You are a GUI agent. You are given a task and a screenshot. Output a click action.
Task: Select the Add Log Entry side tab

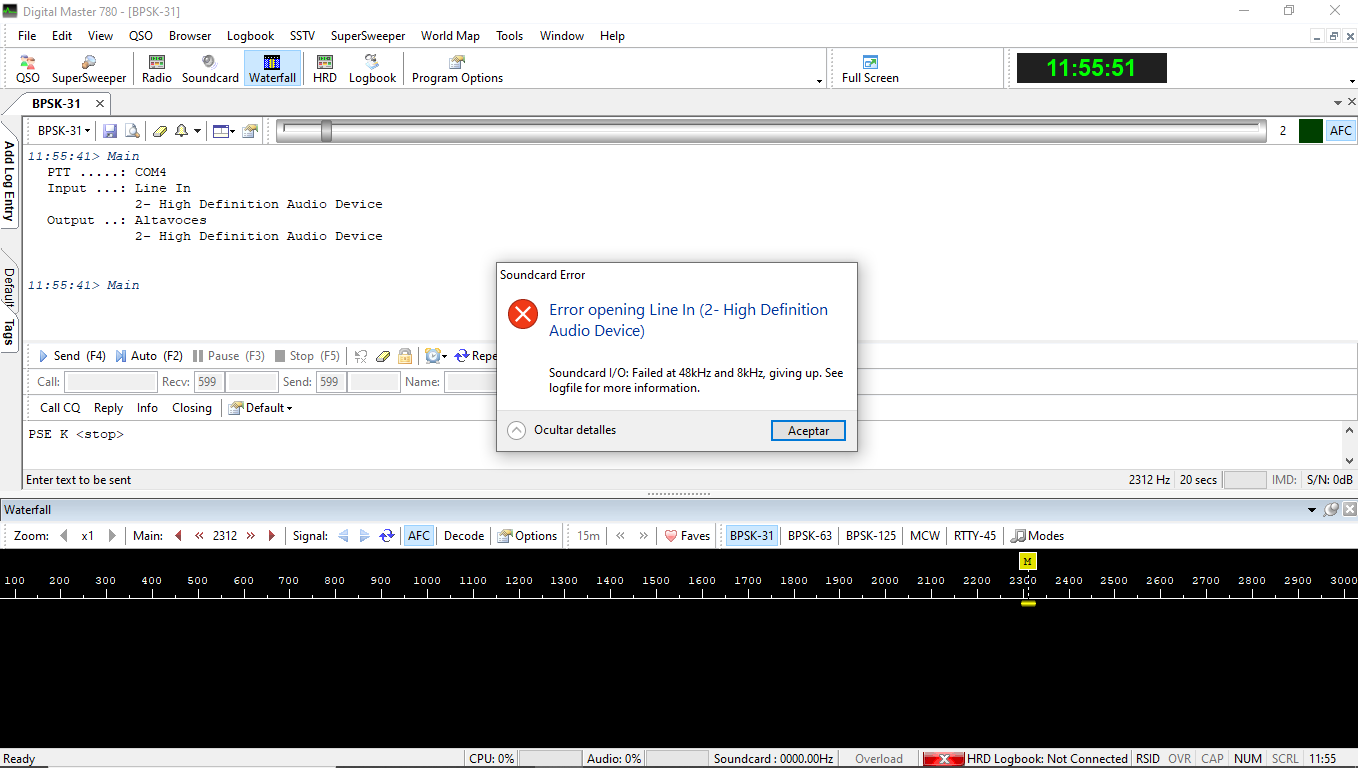[x=9, y=181]
